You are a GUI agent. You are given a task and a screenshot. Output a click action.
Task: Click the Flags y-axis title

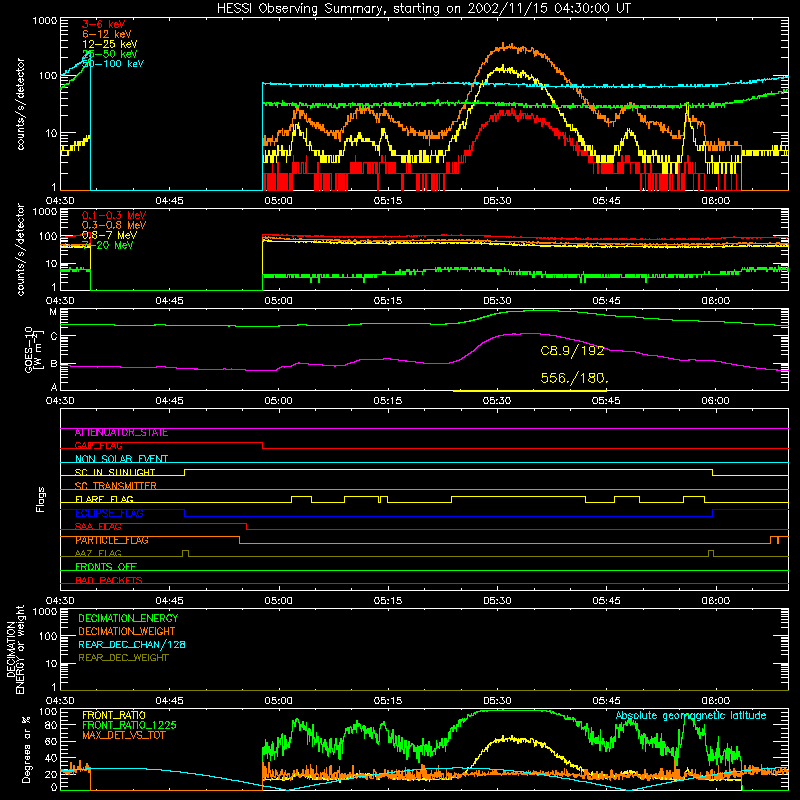[40, 499]
